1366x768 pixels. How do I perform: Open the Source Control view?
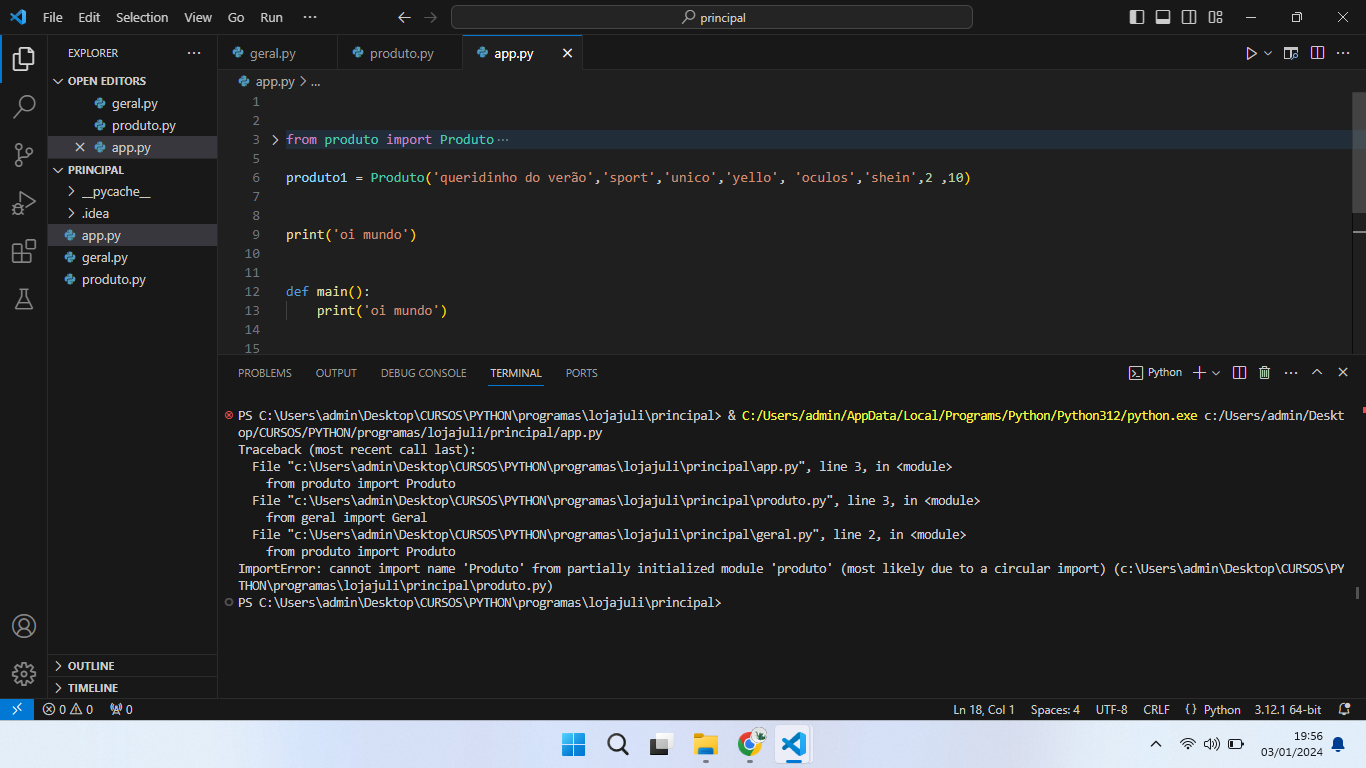click(24, 155)
